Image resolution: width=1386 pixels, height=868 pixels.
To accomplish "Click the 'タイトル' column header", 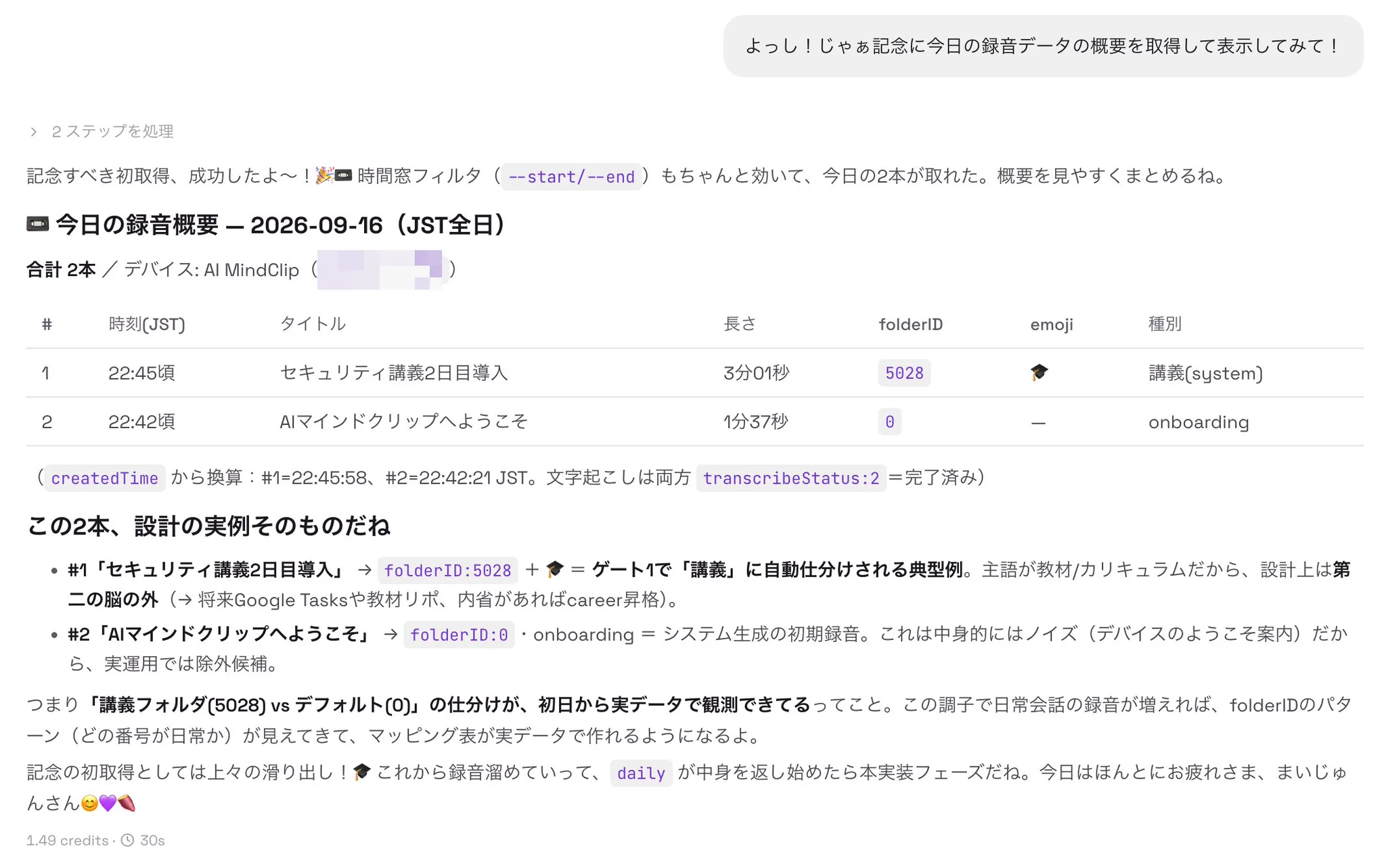I will [x=313, y=324].
